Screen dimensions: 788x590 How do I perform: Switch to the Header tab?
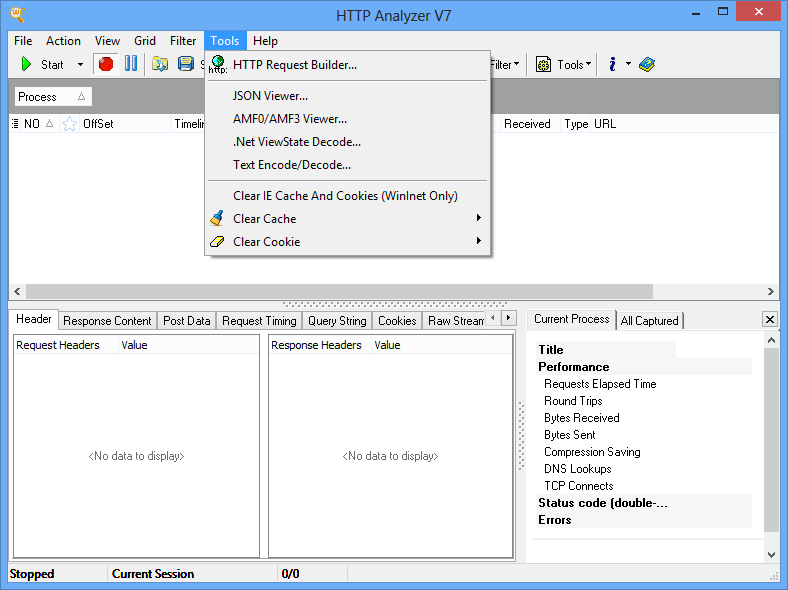point(34,319)
